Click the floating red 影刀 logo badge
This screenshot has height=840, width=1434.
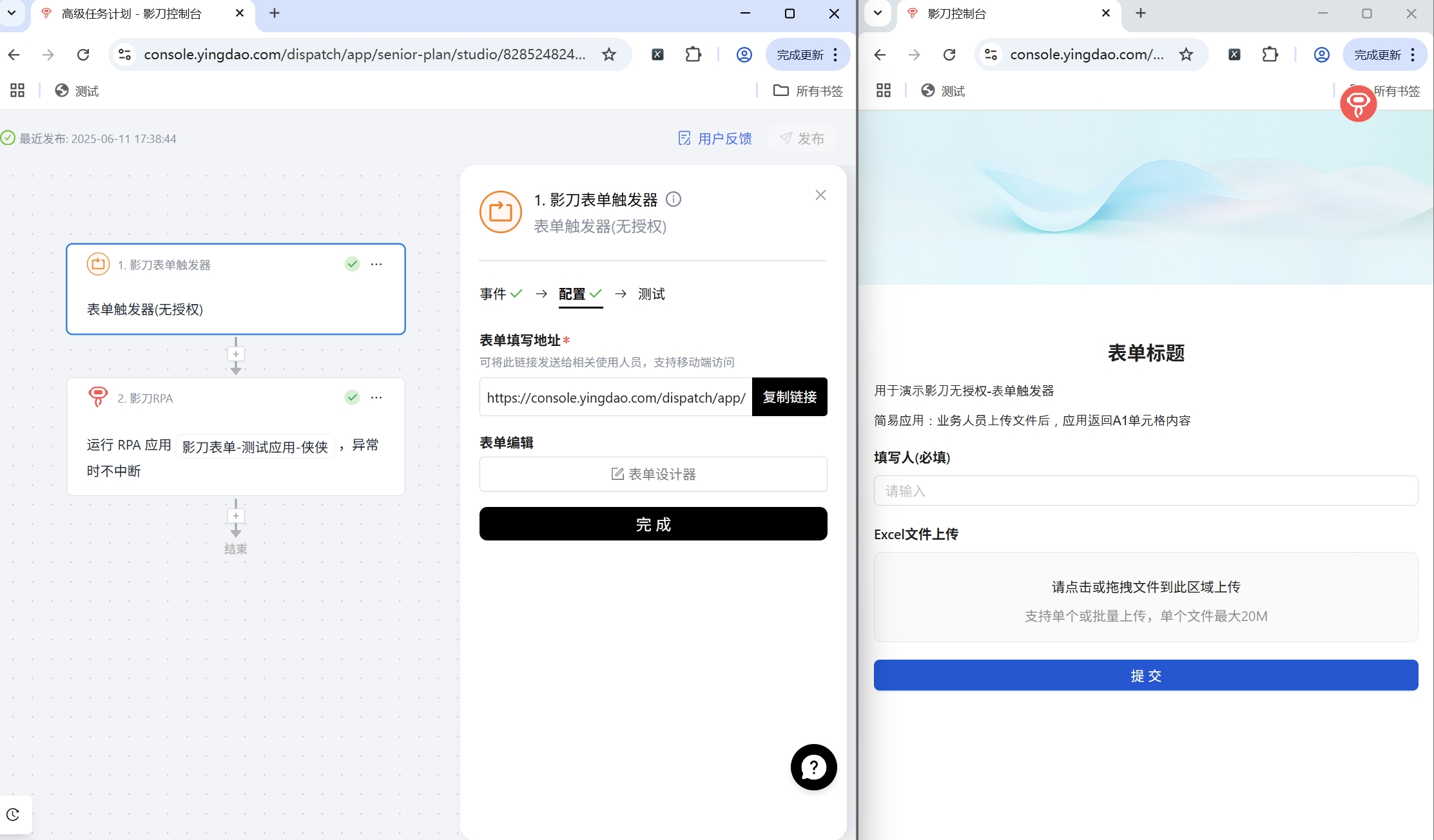1358,103
